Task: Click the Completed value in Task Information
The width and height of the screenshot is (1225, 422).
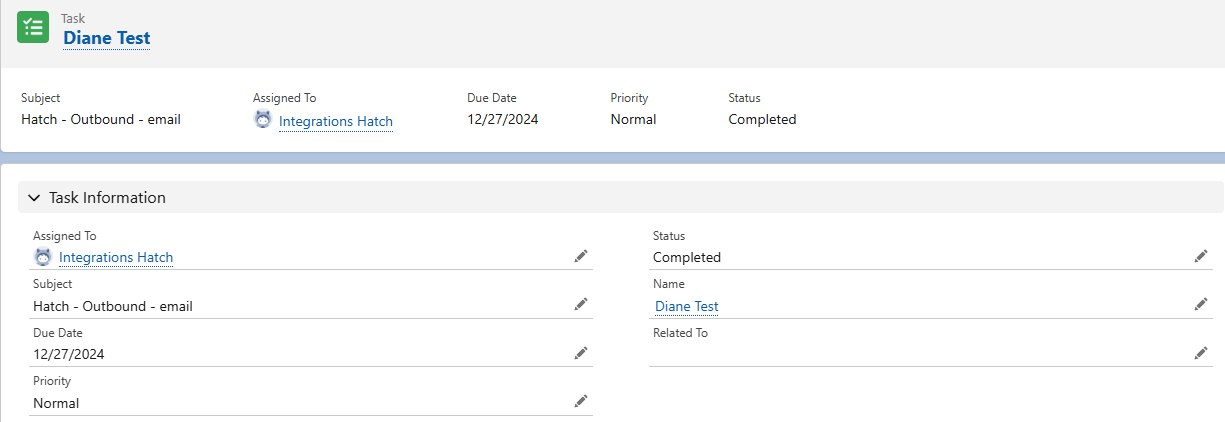Action: tap(686, 257)
